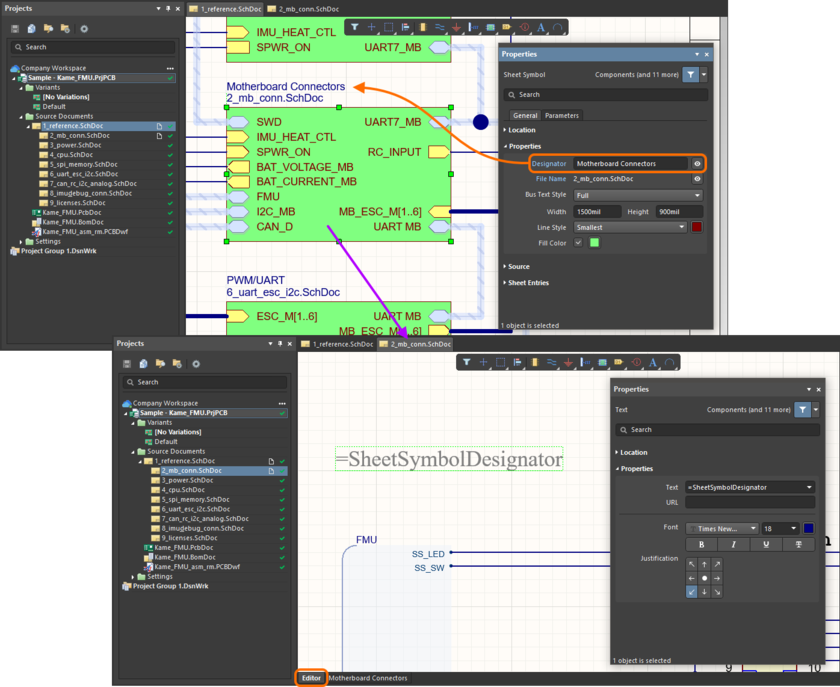Click the Editor tab at bottom
The height and width of the screenshot is (687, 840).
[x=311, y=678]
